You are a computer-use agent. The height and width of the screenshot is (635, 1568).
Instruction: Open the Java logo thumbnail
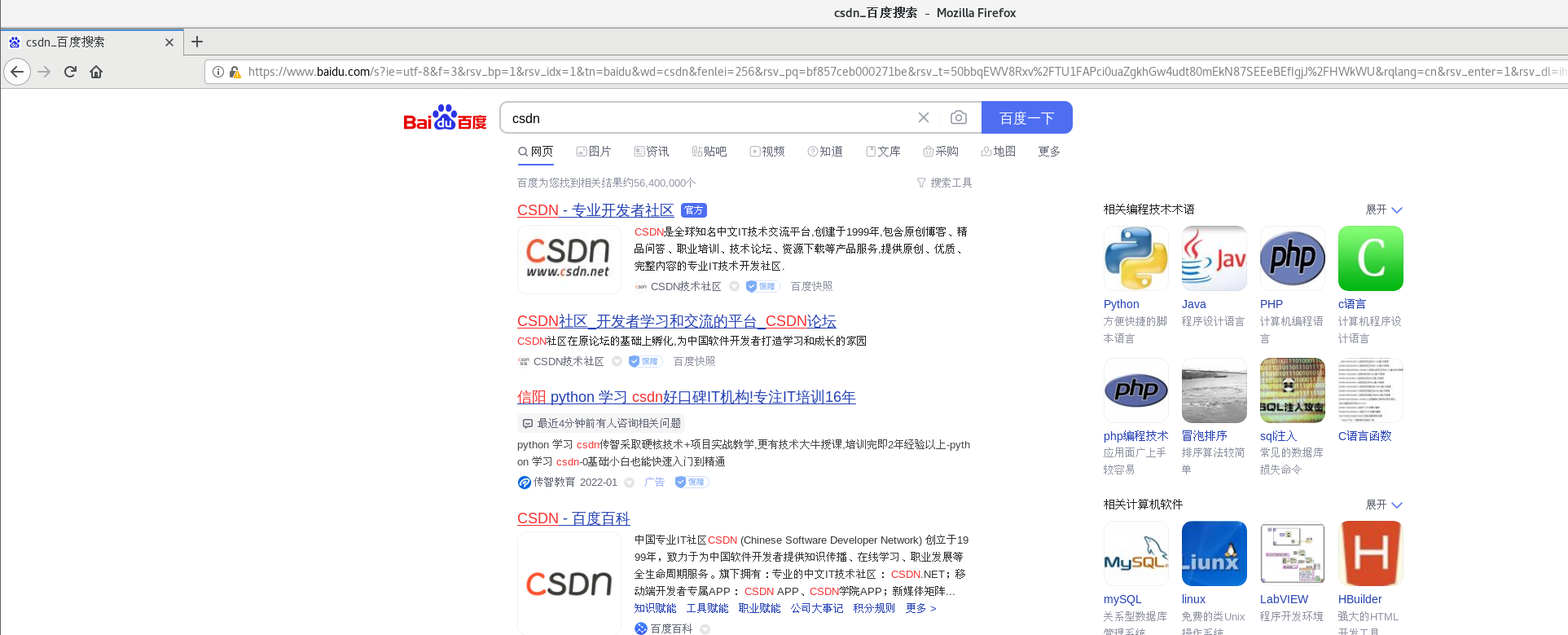click(x=1214, y=258)
